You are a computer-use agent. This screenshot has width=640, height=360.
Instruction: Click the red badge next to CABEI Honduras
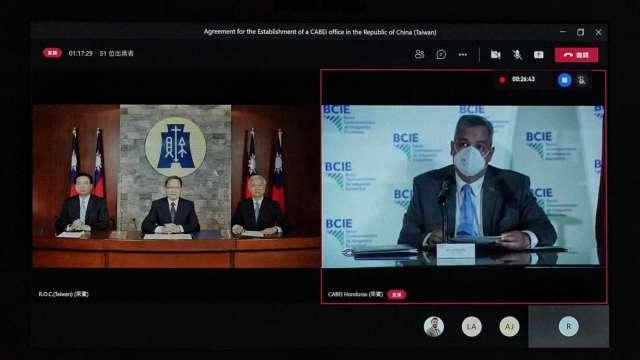click(x=396, y=294)
